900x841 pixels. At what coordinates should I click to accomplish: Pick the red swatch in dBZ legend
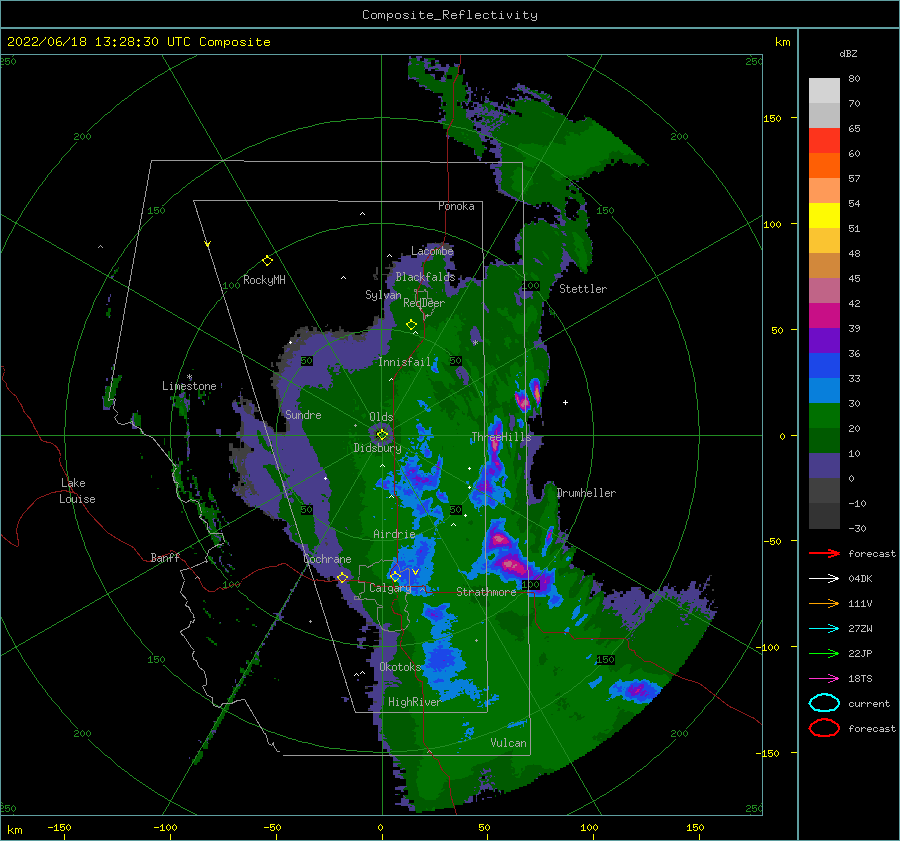click(x=824, y=140)
